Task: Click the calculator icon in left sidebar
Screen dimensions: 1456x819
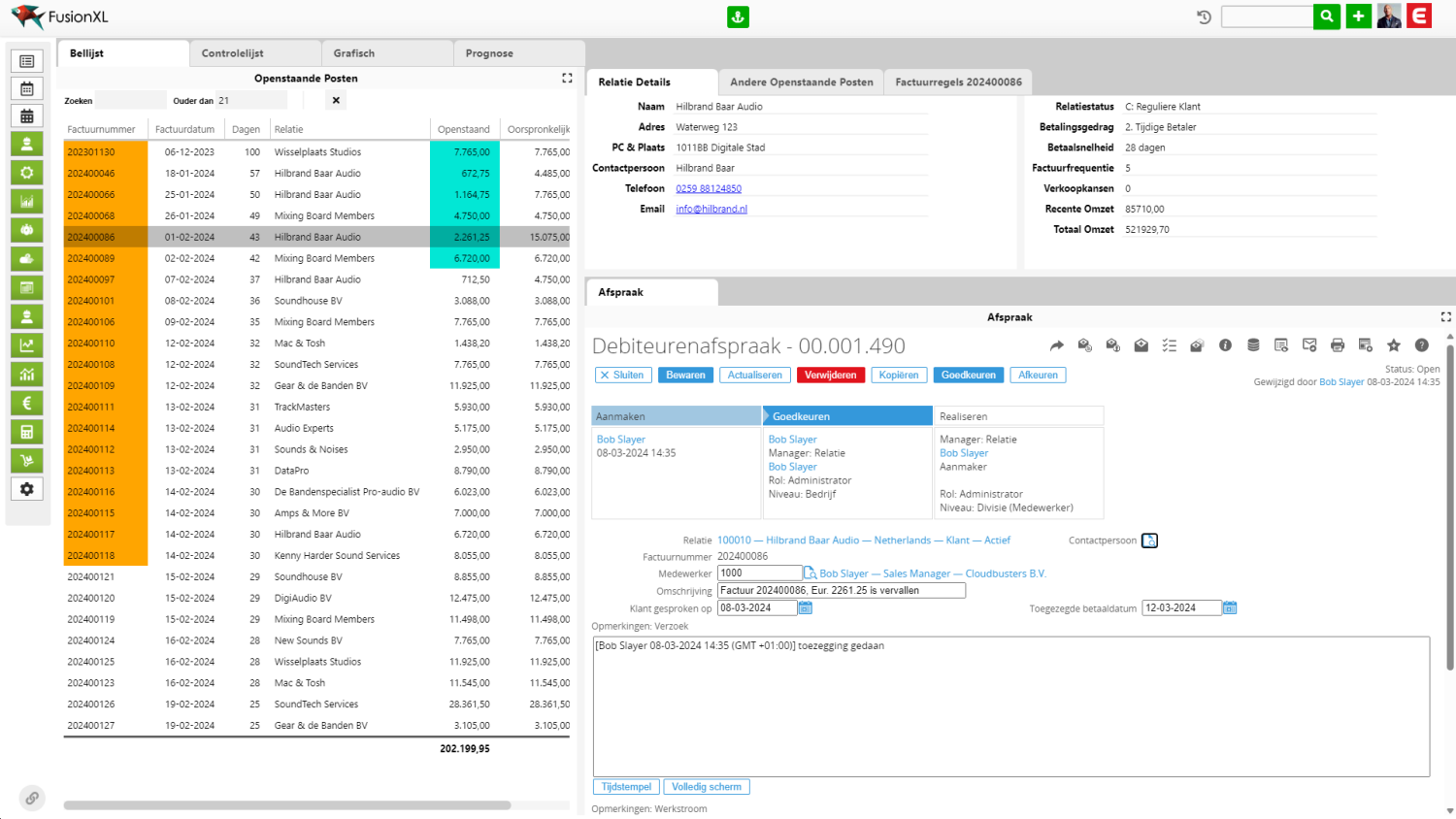Action: 27,432
